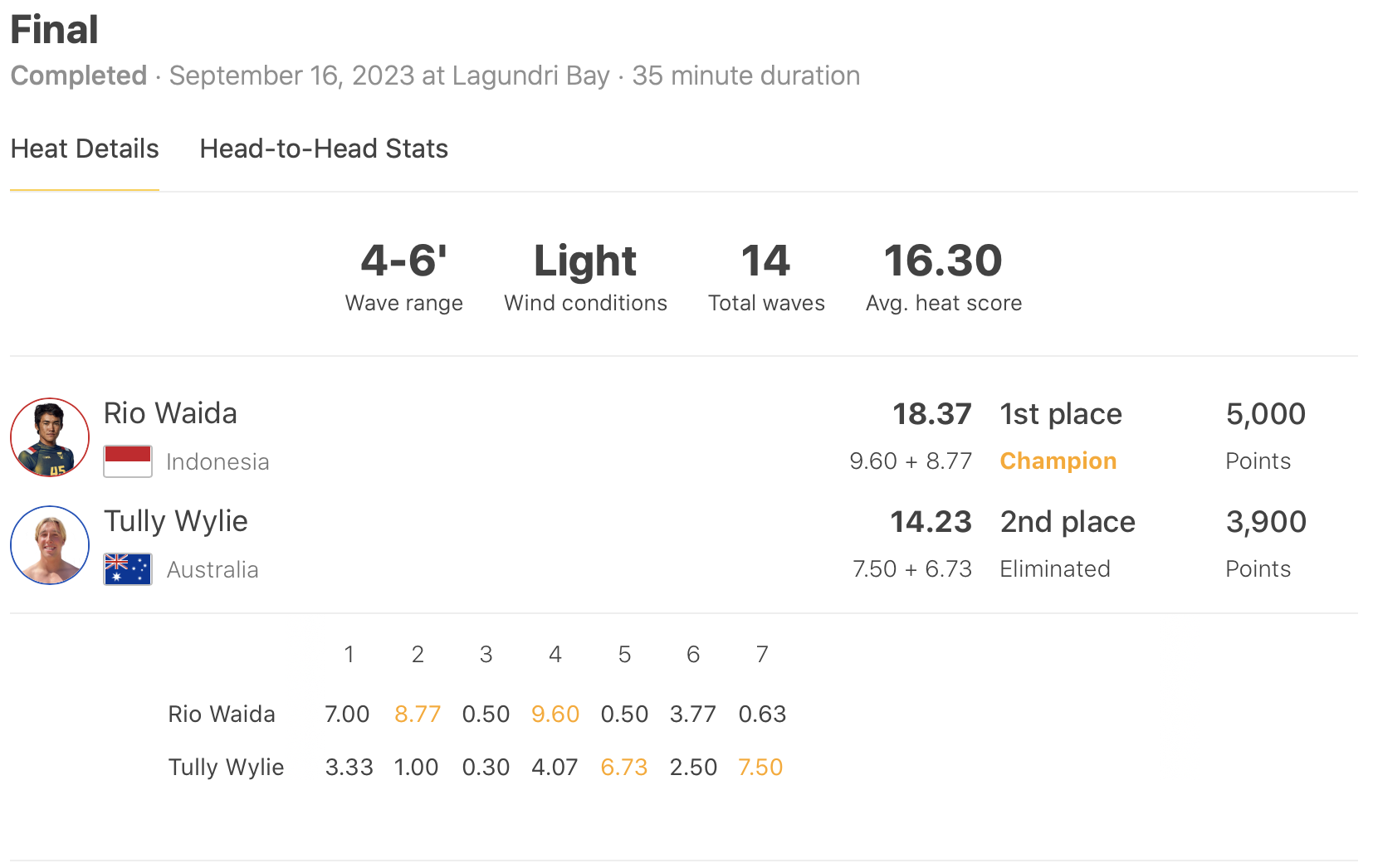Click the 4-6' wave range stat

(x=404, y=261)
